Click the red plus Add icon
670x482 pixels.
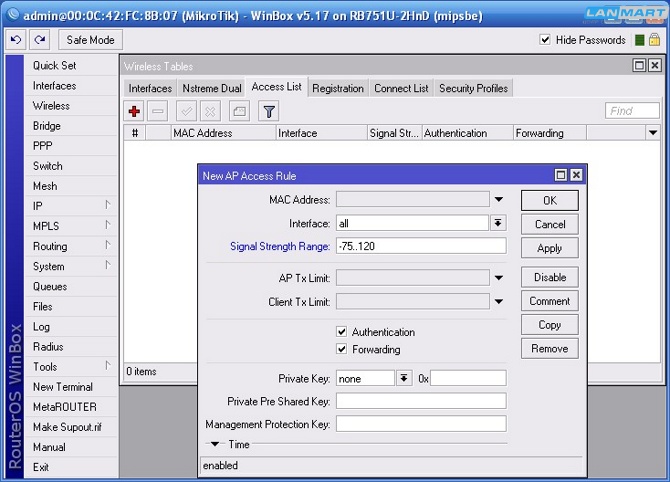click(x=134, y=111)
